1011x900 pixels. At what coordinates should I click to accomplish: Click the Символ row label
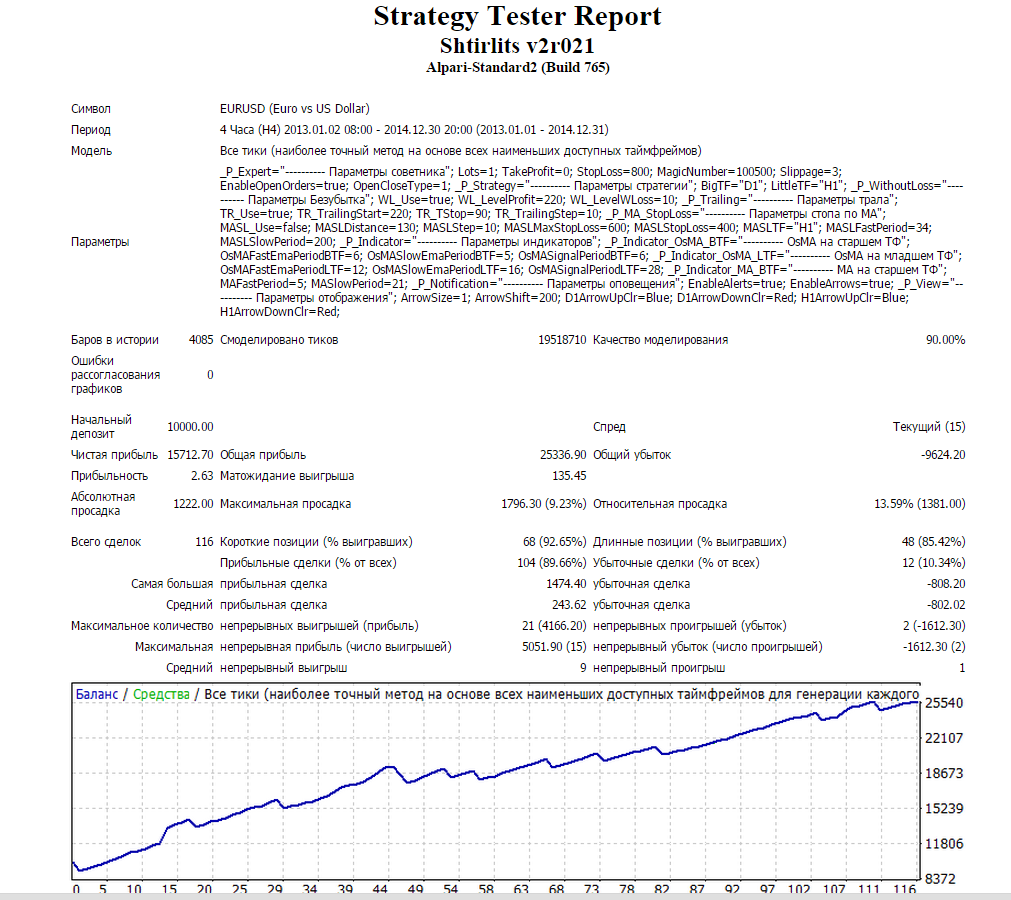[91, 109]
